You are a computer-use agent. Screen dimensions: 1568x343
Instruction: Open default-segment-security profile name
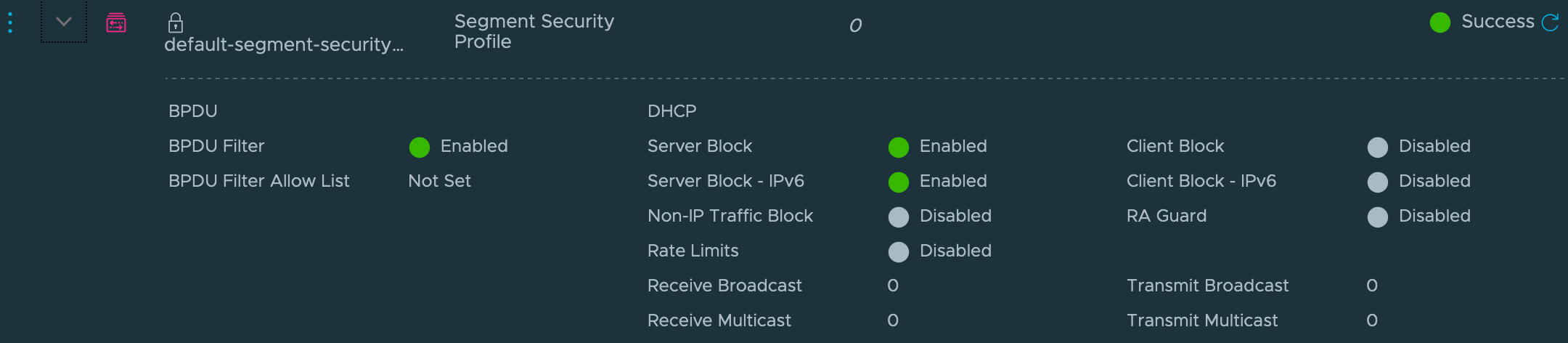coord(283,45)
